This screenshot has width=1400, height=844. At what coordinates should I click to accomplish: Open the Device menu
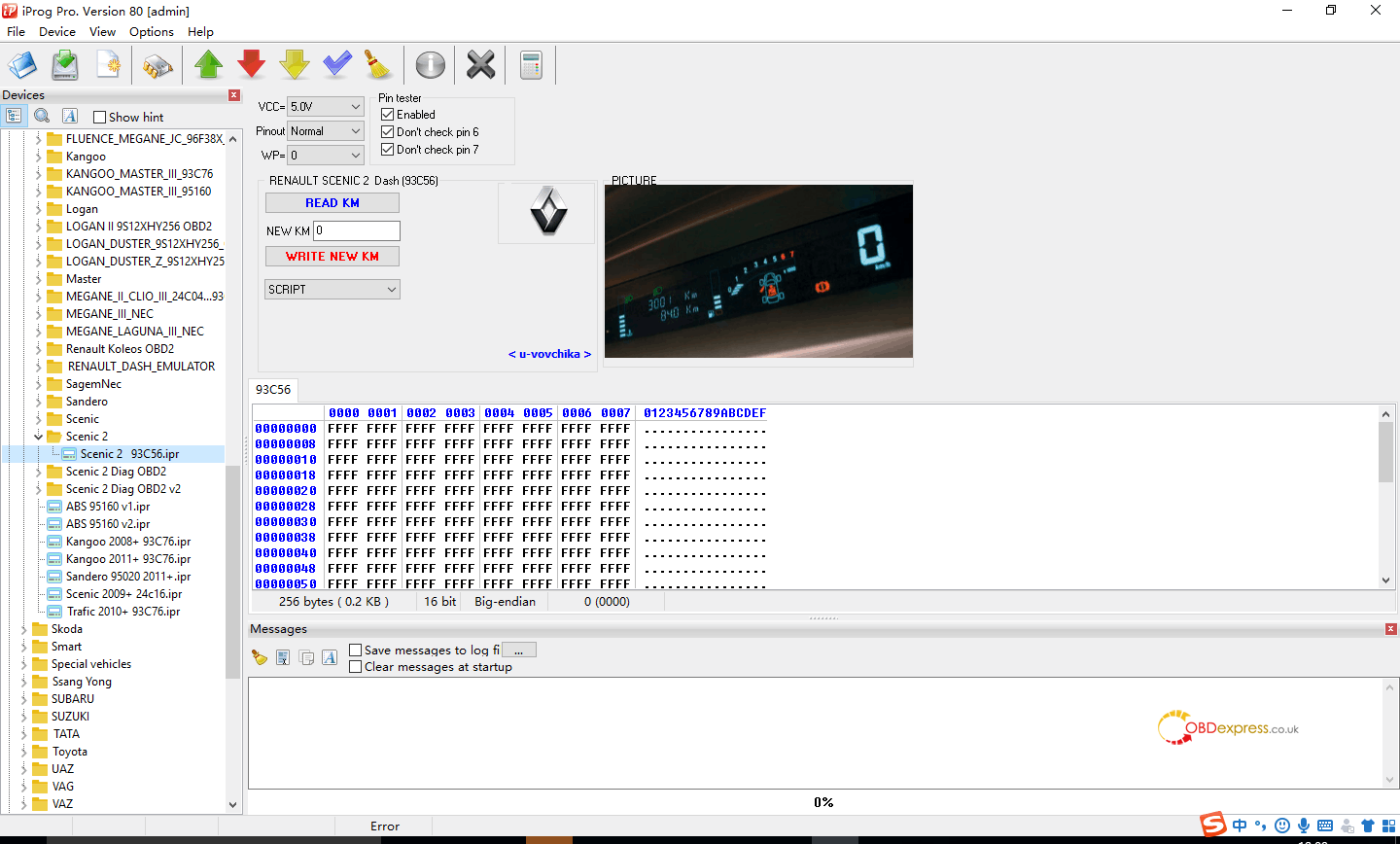(x=57, y=32)
